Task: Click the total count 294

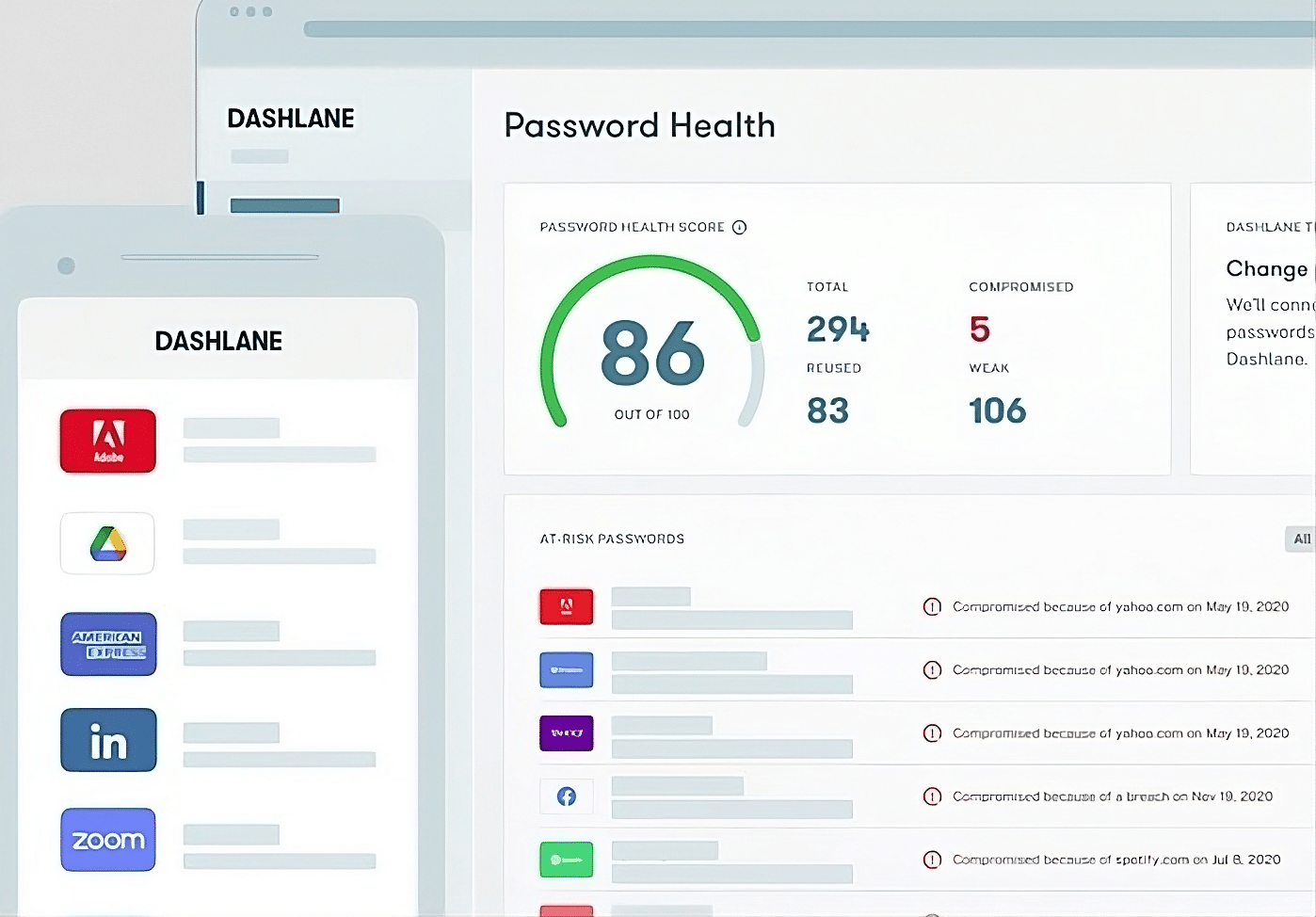Action: (x=838, y=329)
